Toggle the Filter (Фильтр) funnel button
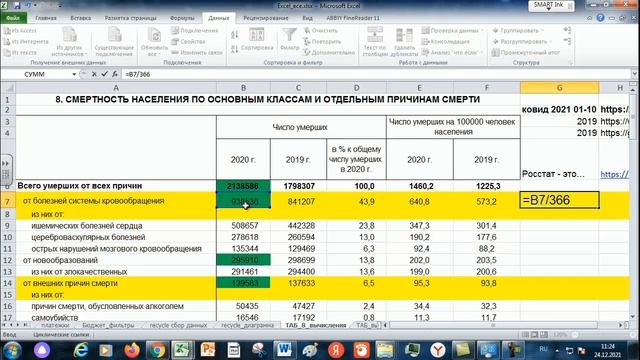This screenshot has height=360, width=640. pyautogui.click(x=289, y=40)
